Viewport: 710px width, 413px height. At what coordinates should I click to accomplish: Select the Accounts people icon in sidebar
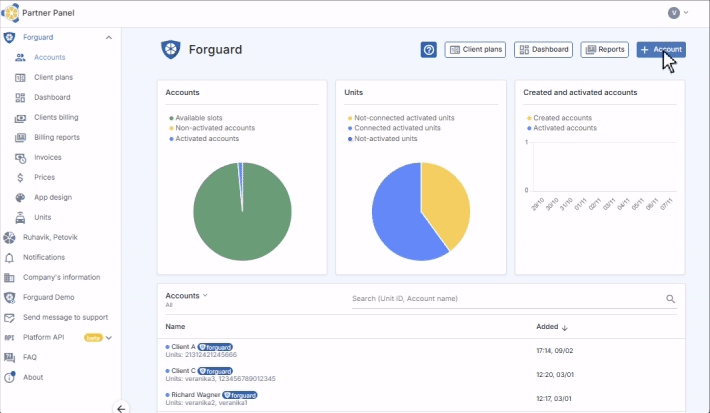(x=20, y=58)
